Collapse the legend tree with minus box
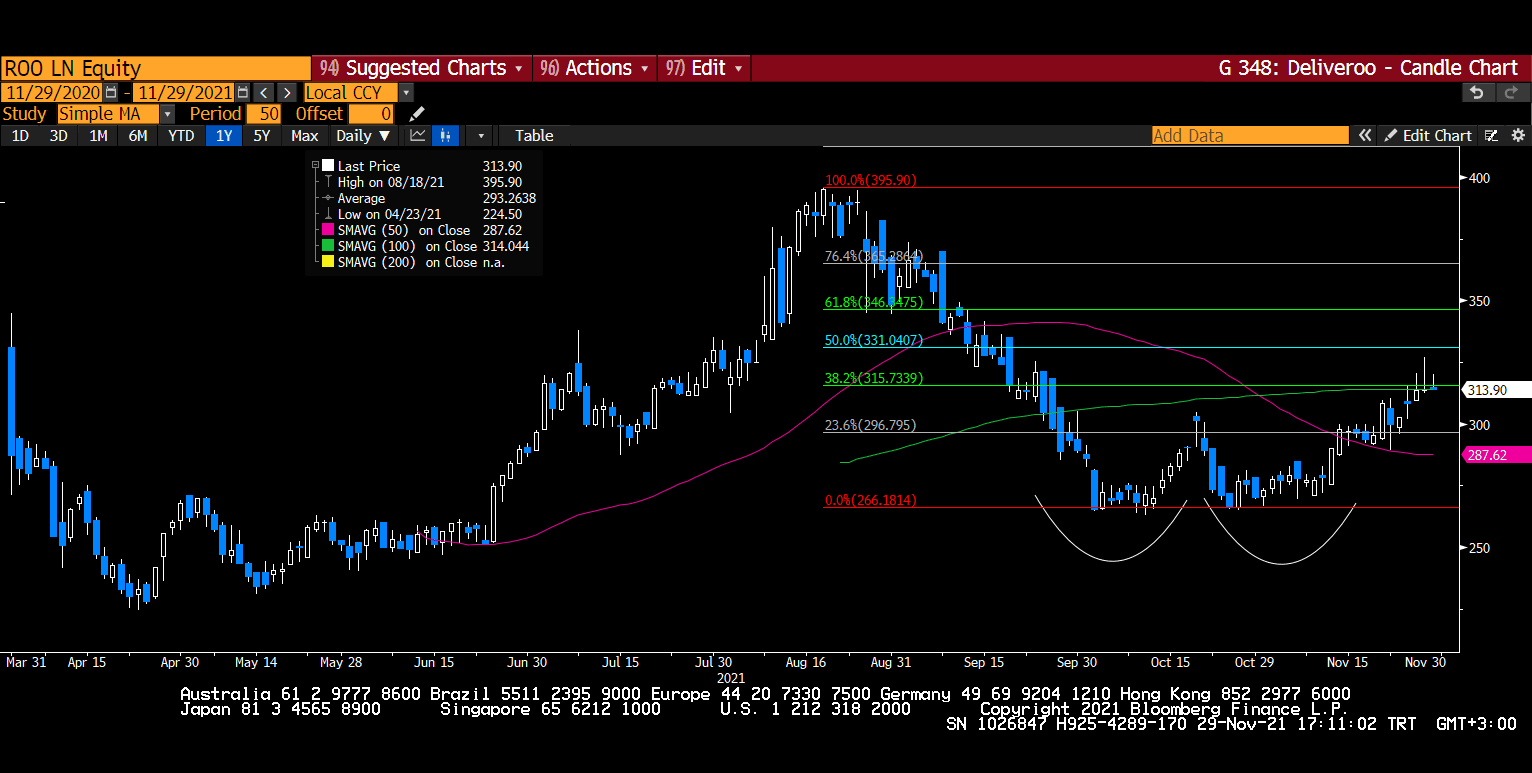The image size is (1532, 773). coord(315,166)
